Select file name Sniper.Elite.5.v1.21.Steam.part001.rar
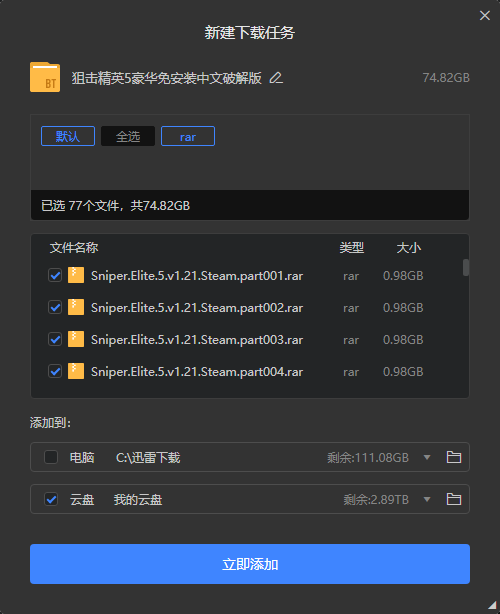Viewport: 500px width, 614px height. (197, 276)
